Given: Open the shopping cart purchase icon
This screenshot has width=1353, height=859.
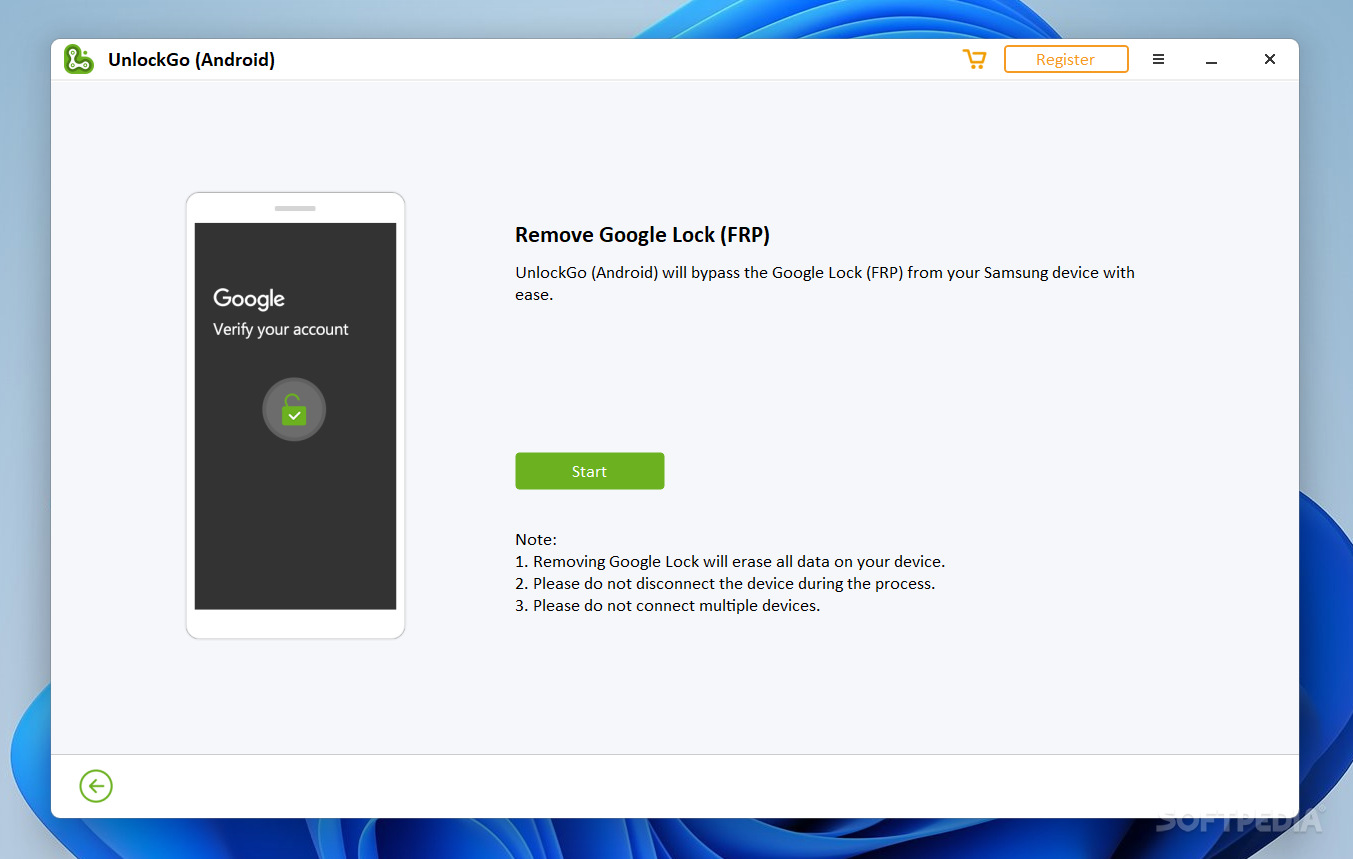Looking at the screenshot, I should (974, 60).
